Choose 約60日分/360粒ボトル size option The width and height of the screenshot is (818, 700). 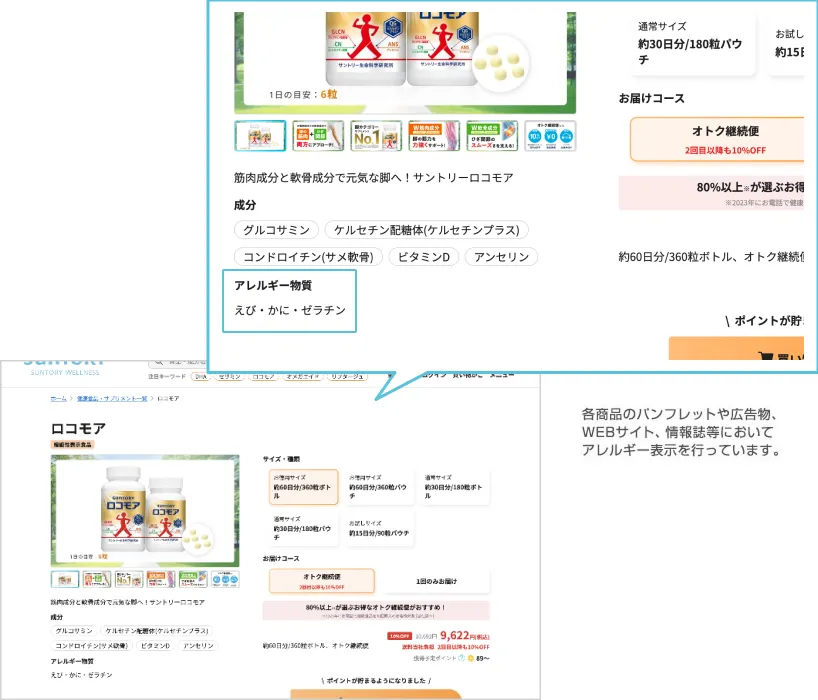coord(304,487)
